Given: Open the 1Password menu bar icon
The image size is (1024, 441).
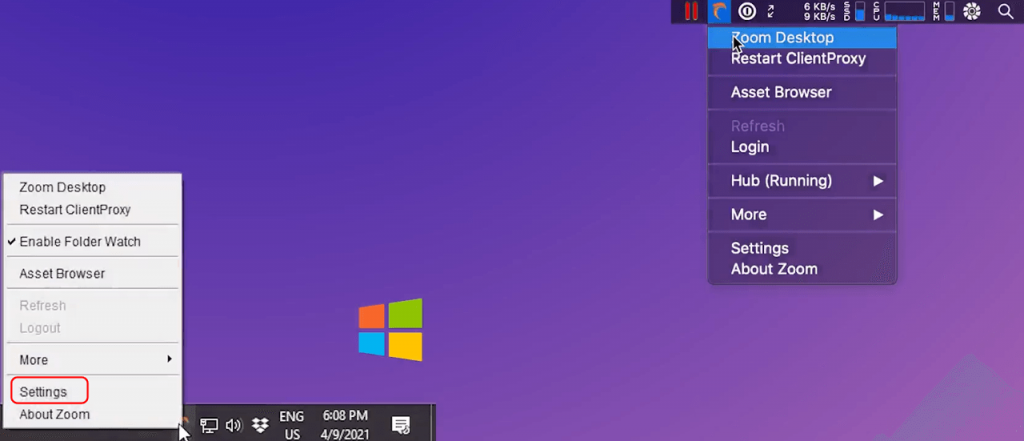Looking at the screenshot, I should [747, 12].
